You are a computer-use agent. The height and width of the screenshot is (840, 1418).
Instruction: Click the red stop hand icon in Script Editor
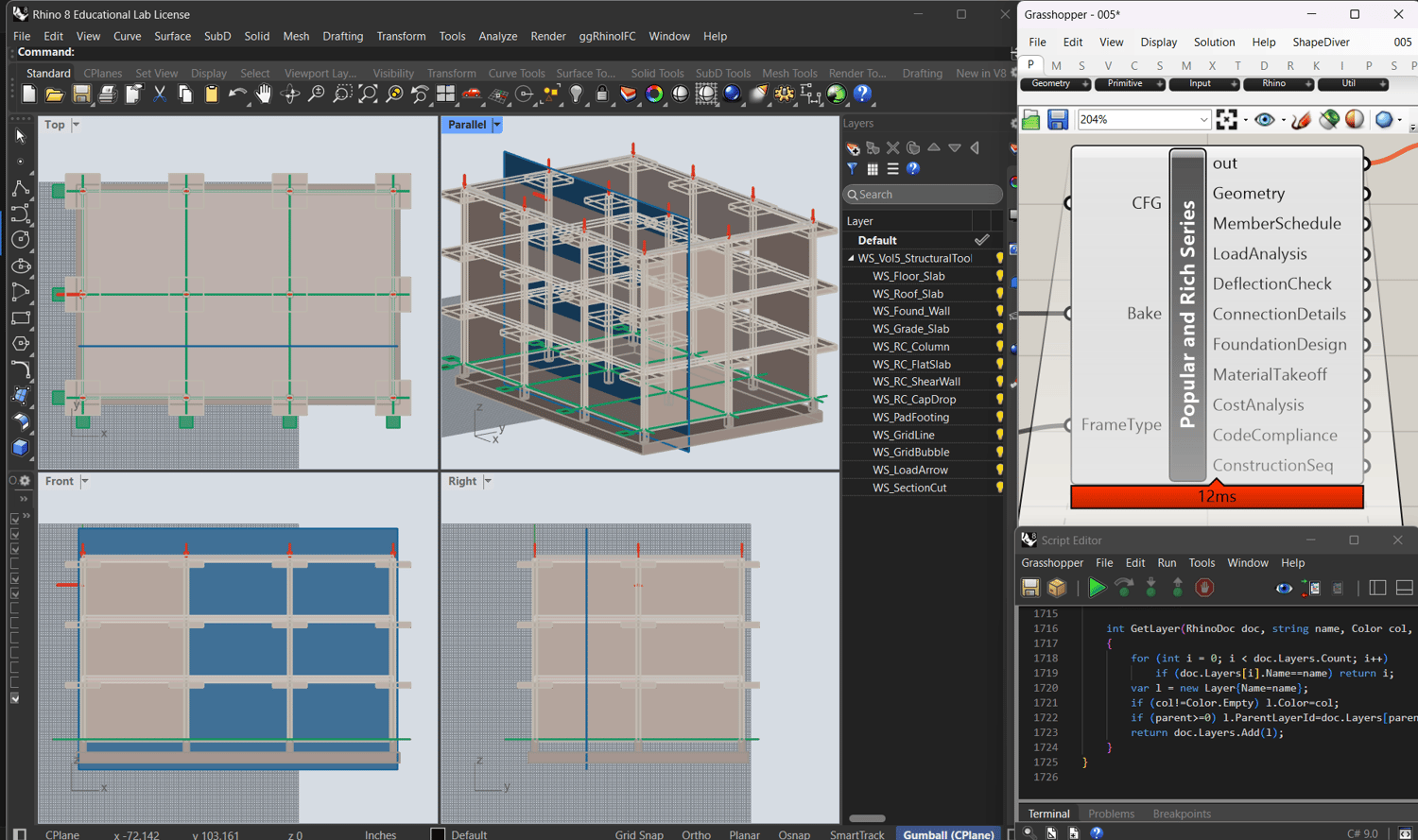click(x=1203, y=588)
